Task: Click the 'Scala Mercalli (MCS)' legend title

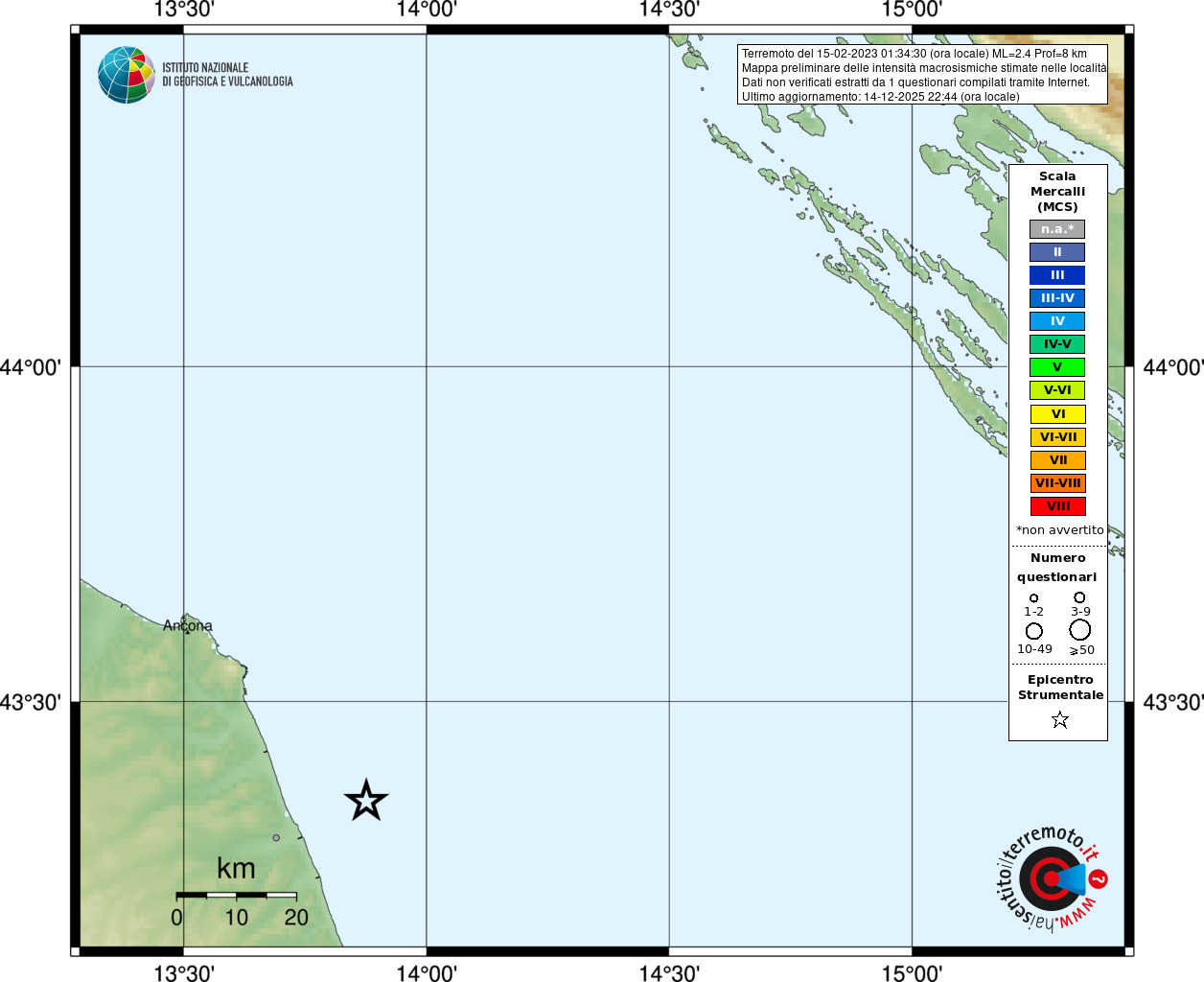Action: [1058, 192]
